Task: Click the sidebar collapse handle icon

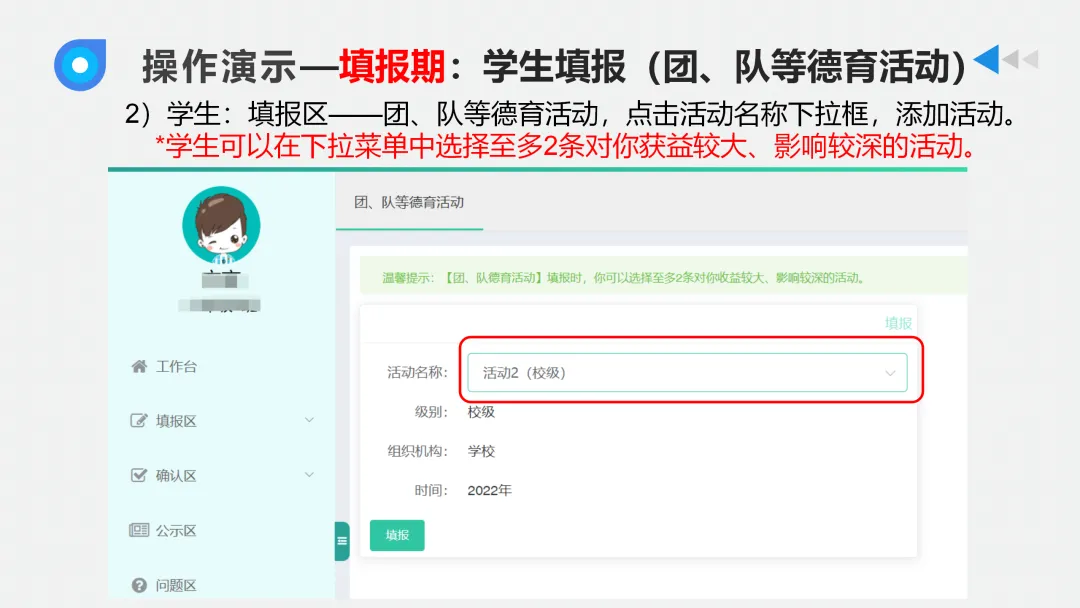Action: point(341,540)
